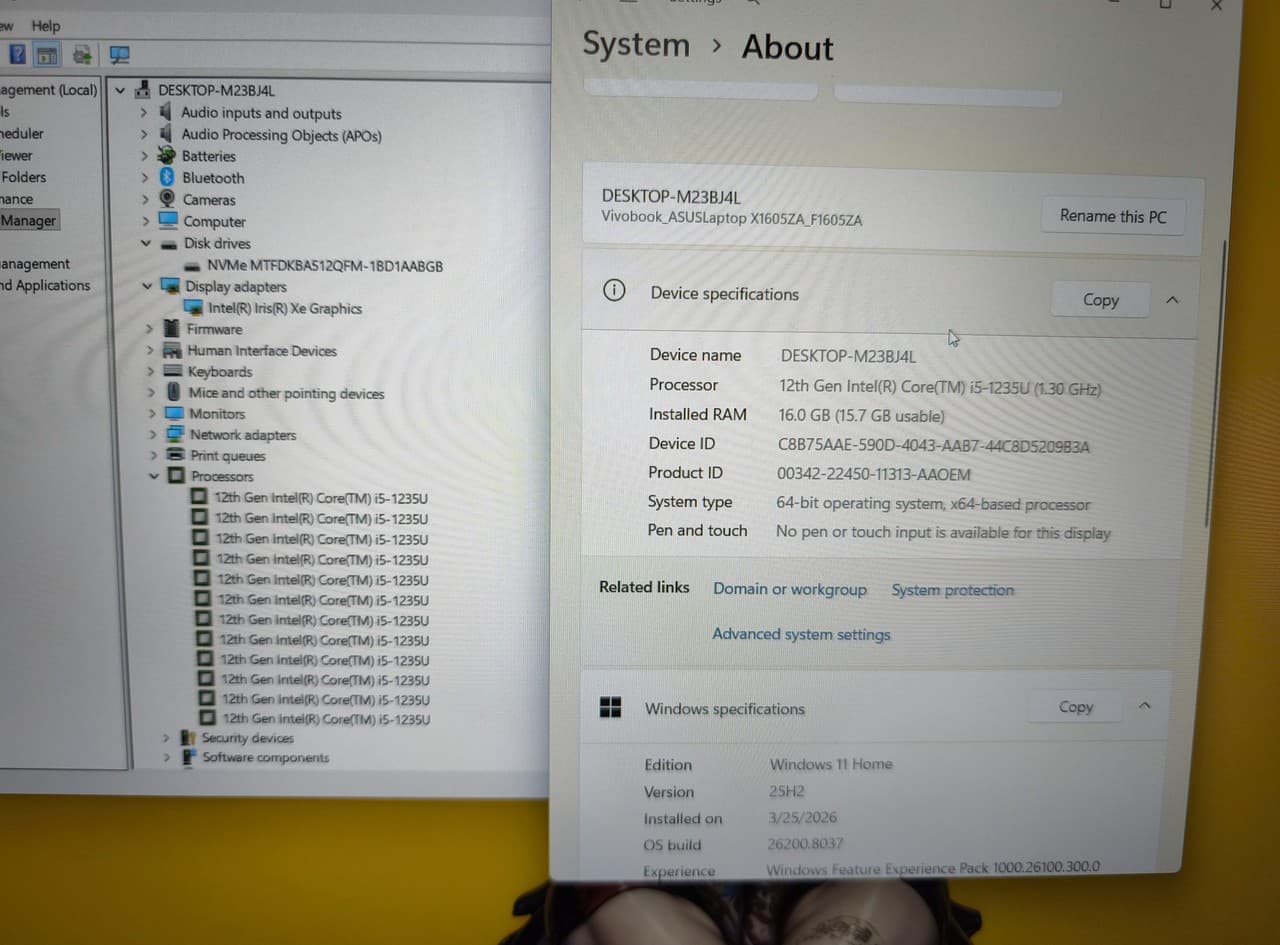Click the printer icon beside Print queues
The image size is (1280, 945).
(175, 455)
